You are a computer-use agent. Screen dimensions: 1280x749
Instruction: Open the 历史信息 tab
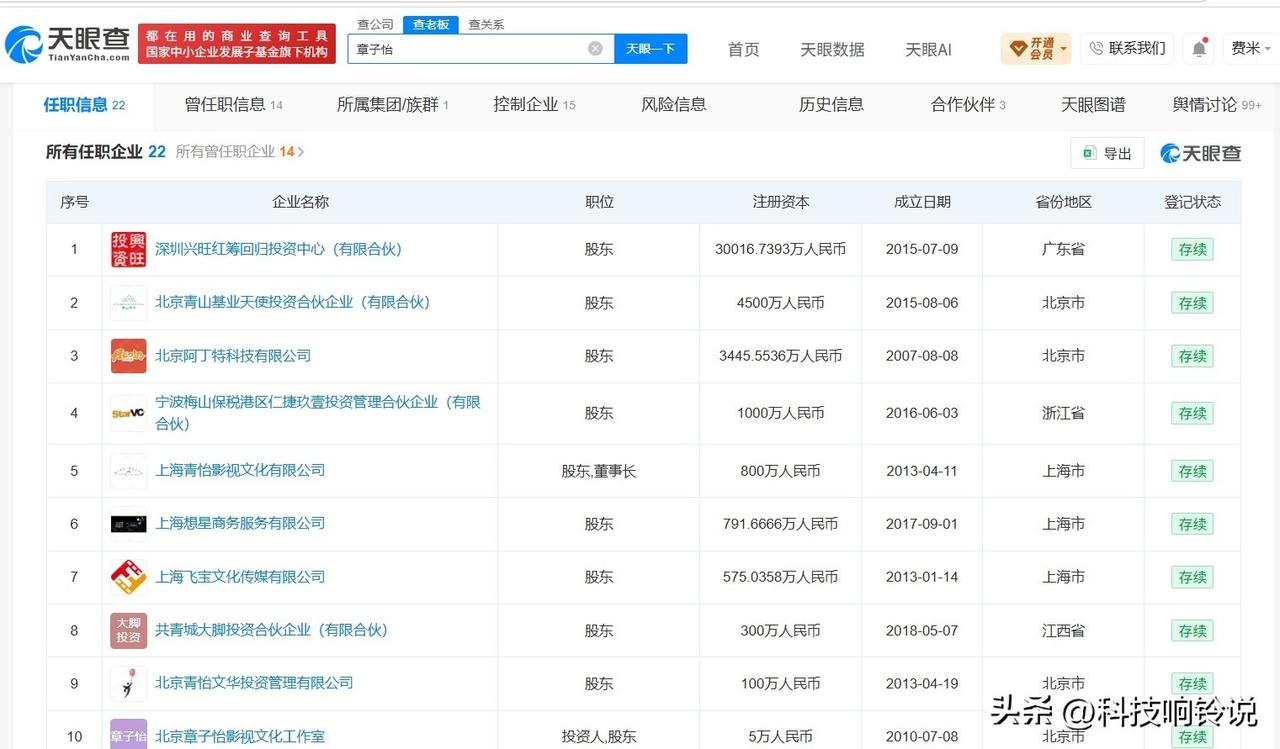831,104
